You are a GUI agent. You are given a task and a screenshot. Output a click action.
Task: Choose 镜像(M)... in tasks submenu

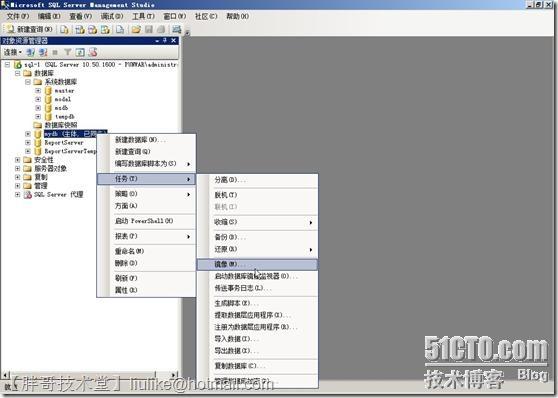pyautogui.click(x=257, y=265)
